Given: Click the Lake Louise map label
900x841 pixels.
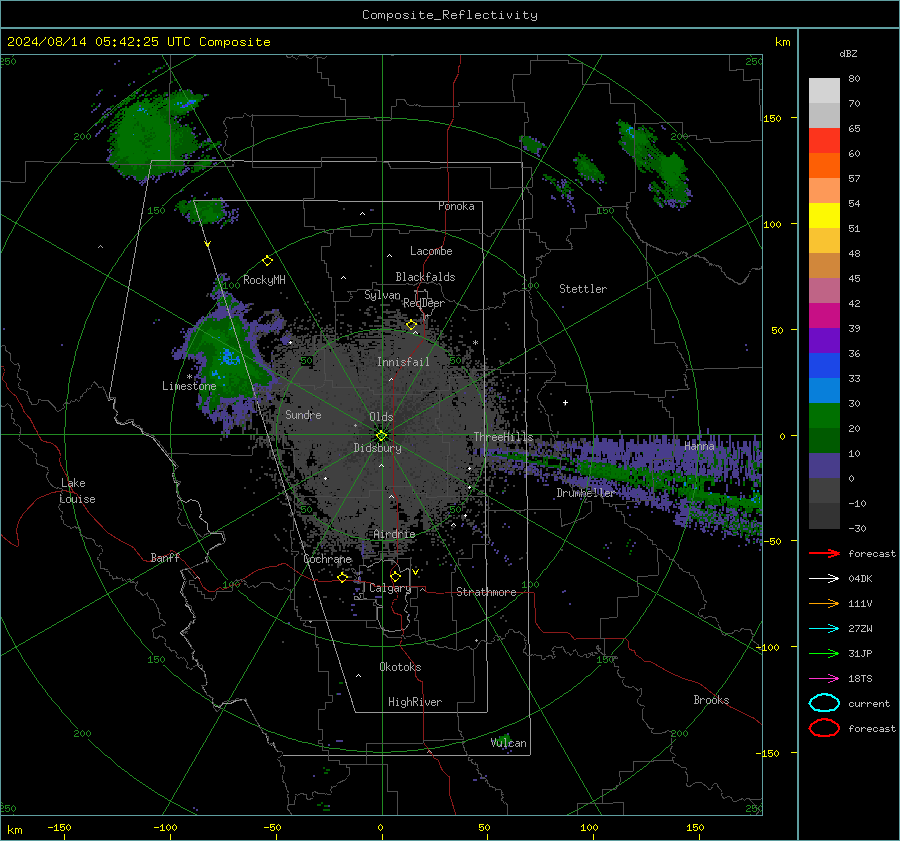Looking at the screenshot, I should tap(77, 491).
